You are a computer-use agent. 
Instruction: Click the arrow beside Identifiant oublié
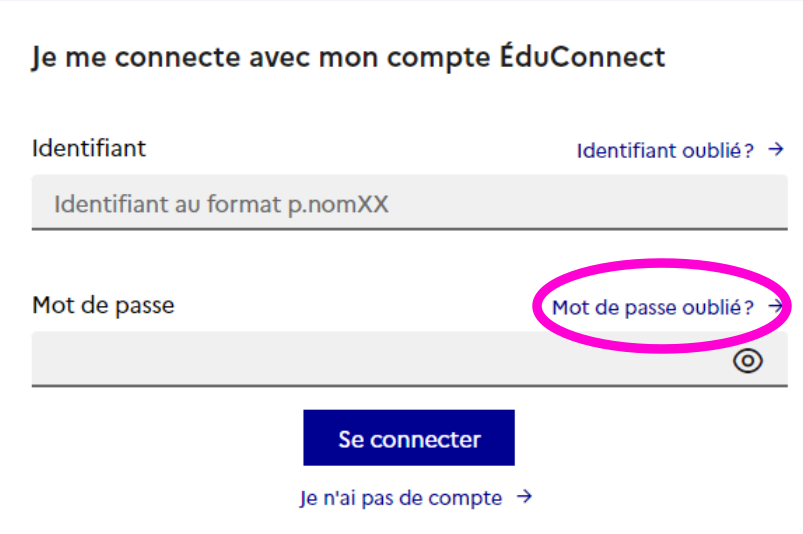pyautogui.click(x=776, y=149)
